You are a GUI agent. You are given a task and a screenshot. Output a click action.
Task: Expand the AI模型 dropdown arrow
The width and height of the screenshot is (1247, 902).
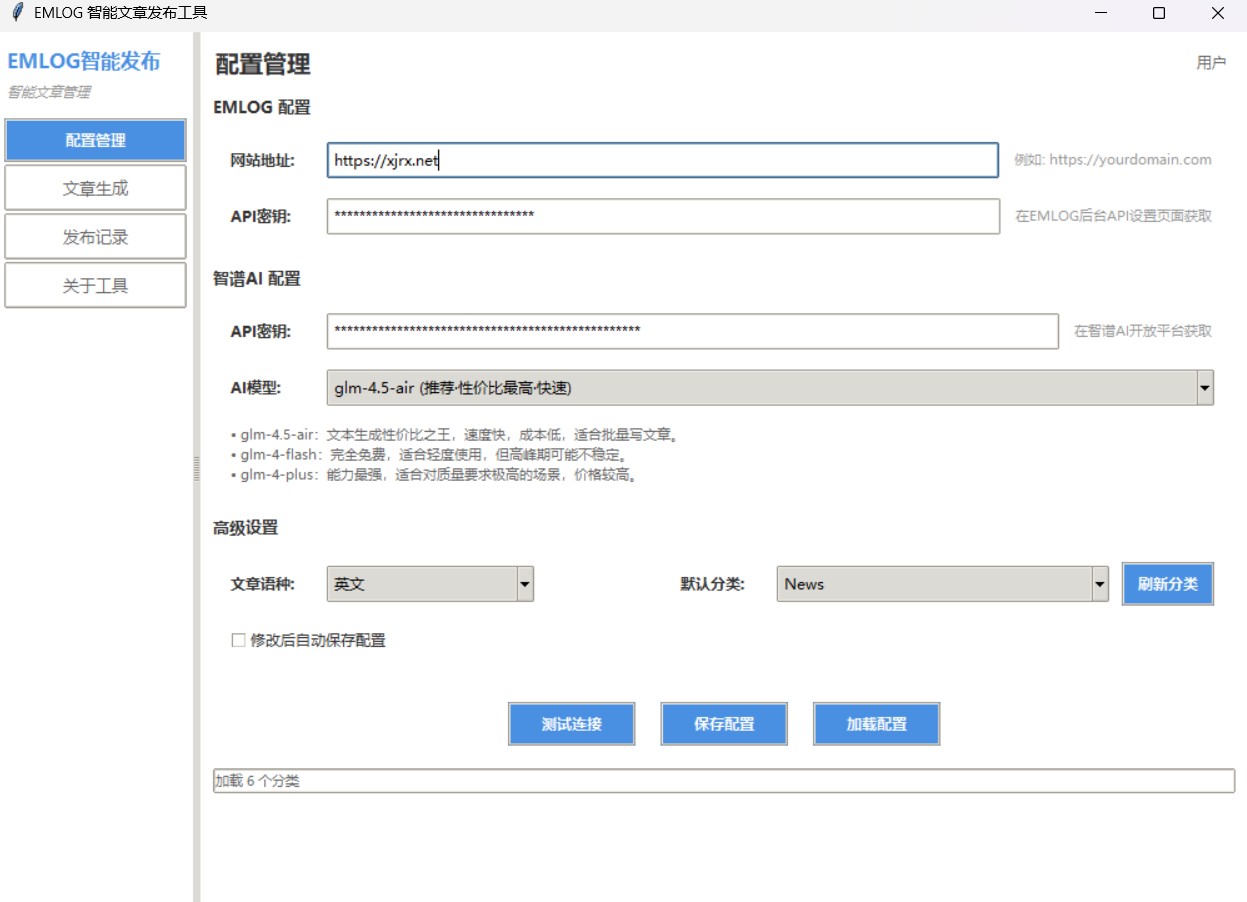pyautogui.click(x=1204, y=388)
